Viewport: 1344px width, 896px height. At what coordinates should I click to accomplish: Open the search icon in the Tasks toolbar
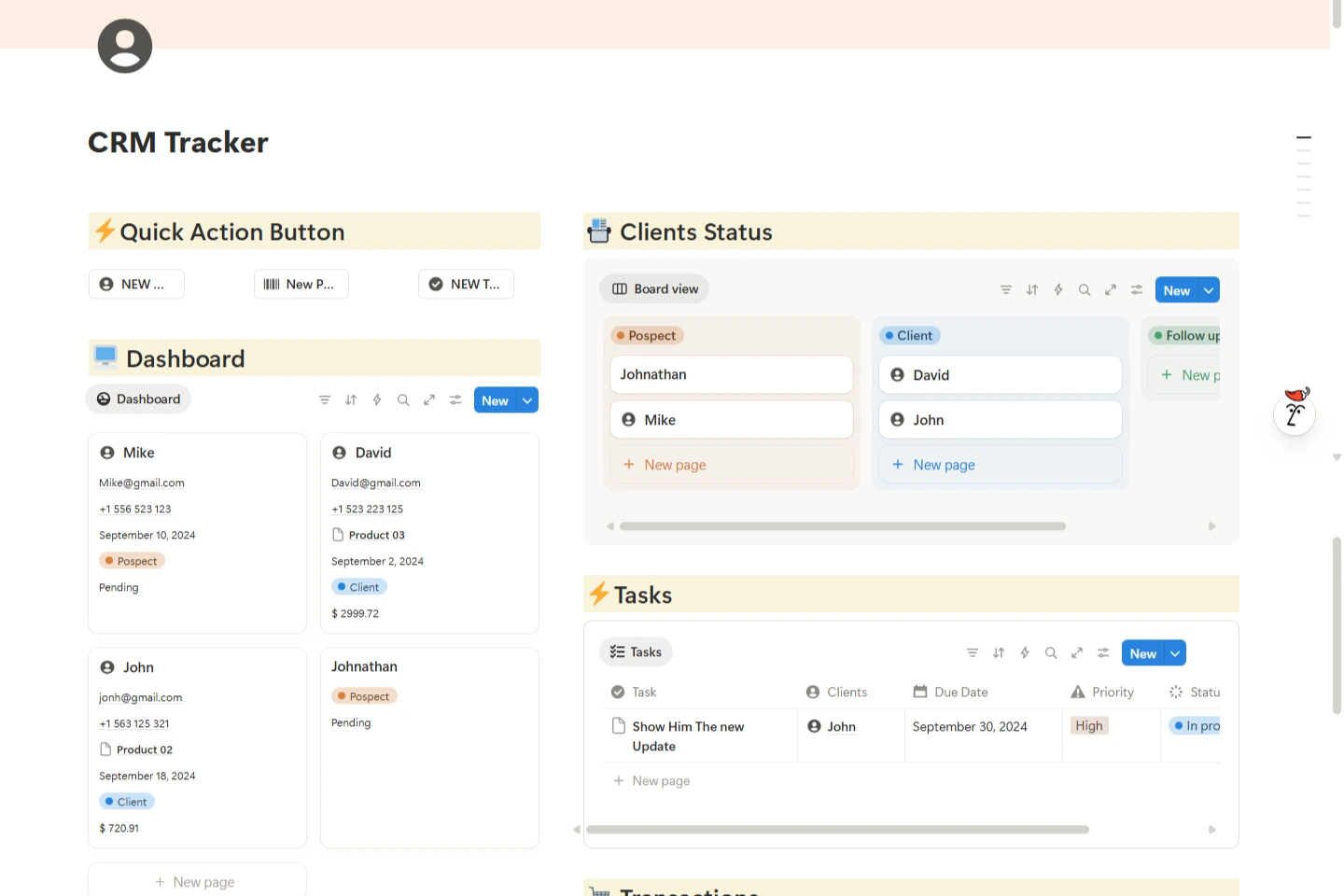tap(1051, 652)
